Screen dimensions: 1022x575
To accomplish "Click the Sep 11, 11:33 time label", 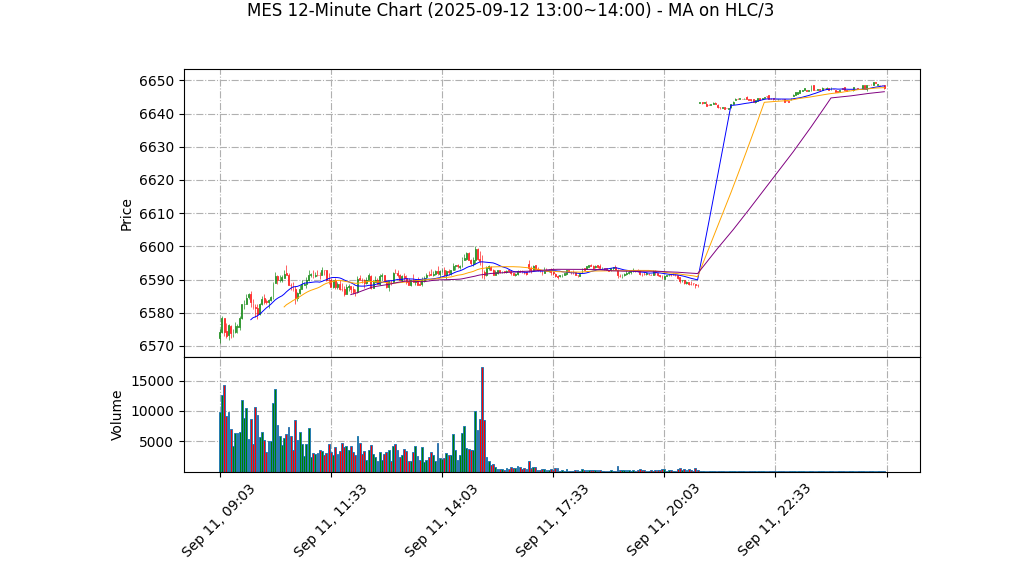I will click(329, 520).
